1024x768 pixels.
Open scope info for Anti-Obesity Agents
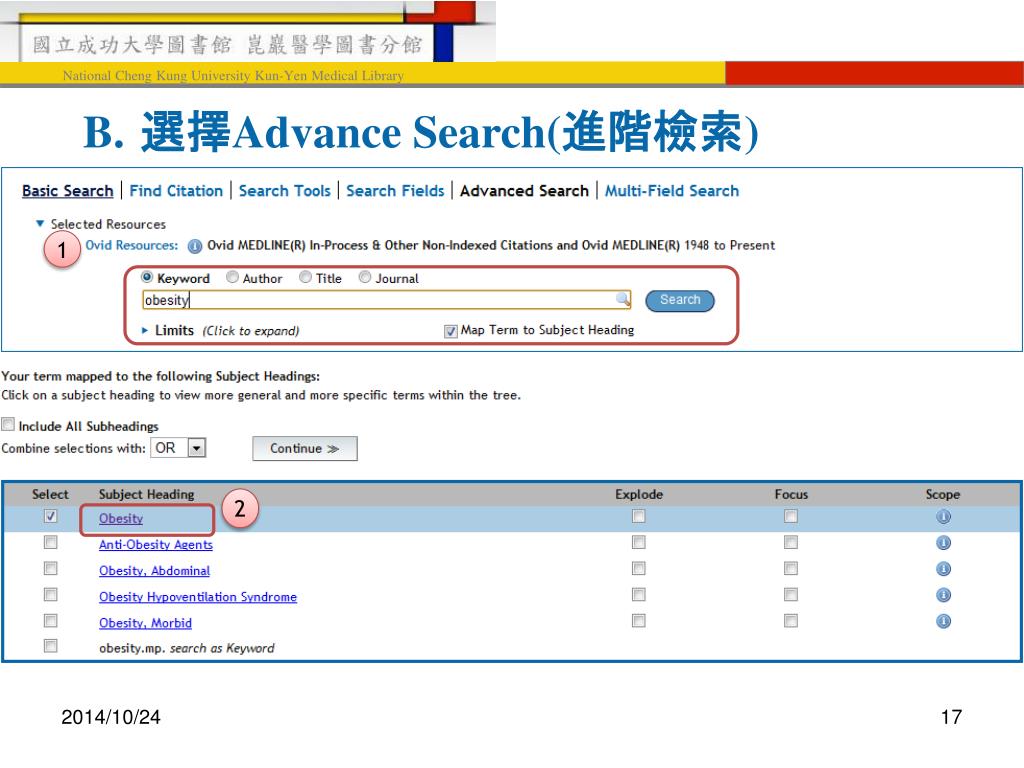(943, 543)
